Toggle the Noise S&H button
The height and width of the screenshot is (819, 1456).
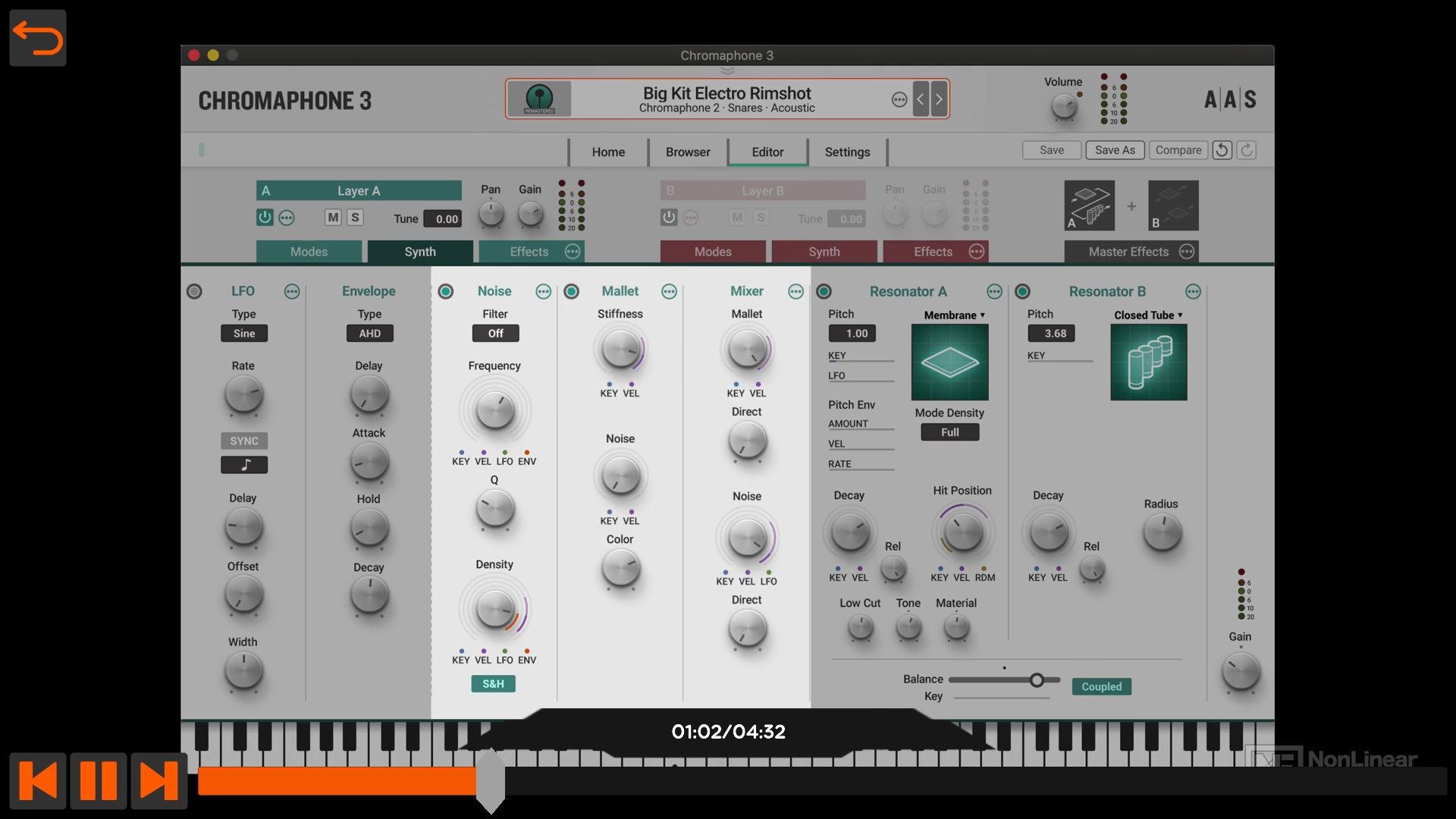[x=493, y=684]
